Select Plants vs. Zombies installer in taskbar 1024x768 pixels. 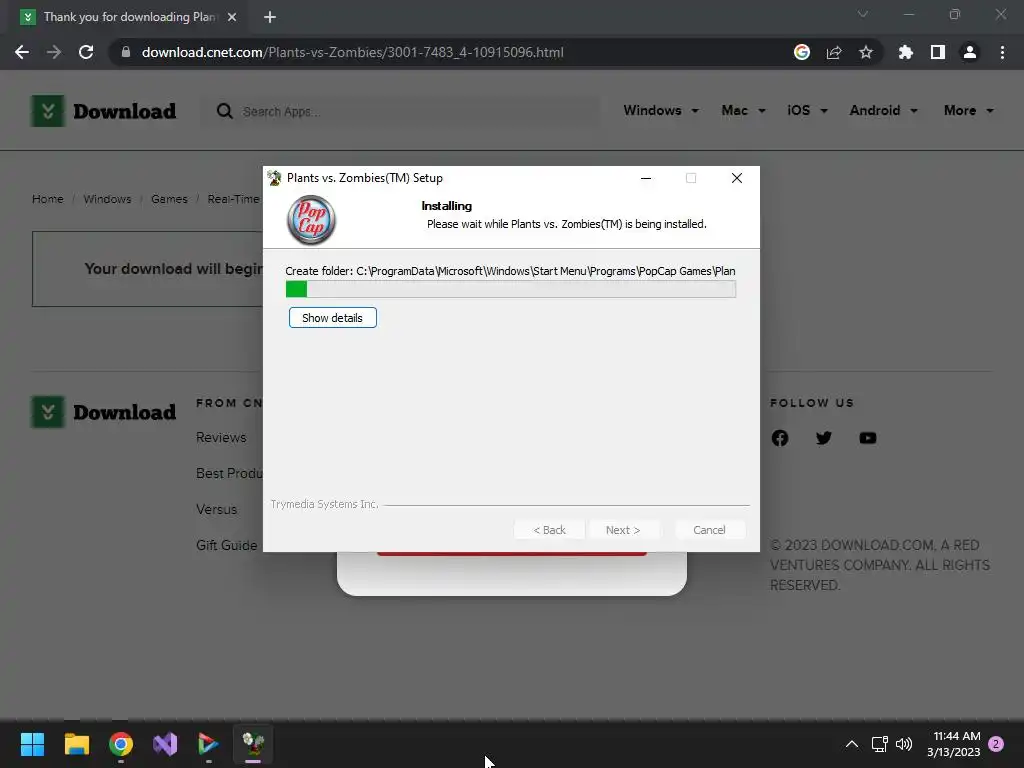253,744
